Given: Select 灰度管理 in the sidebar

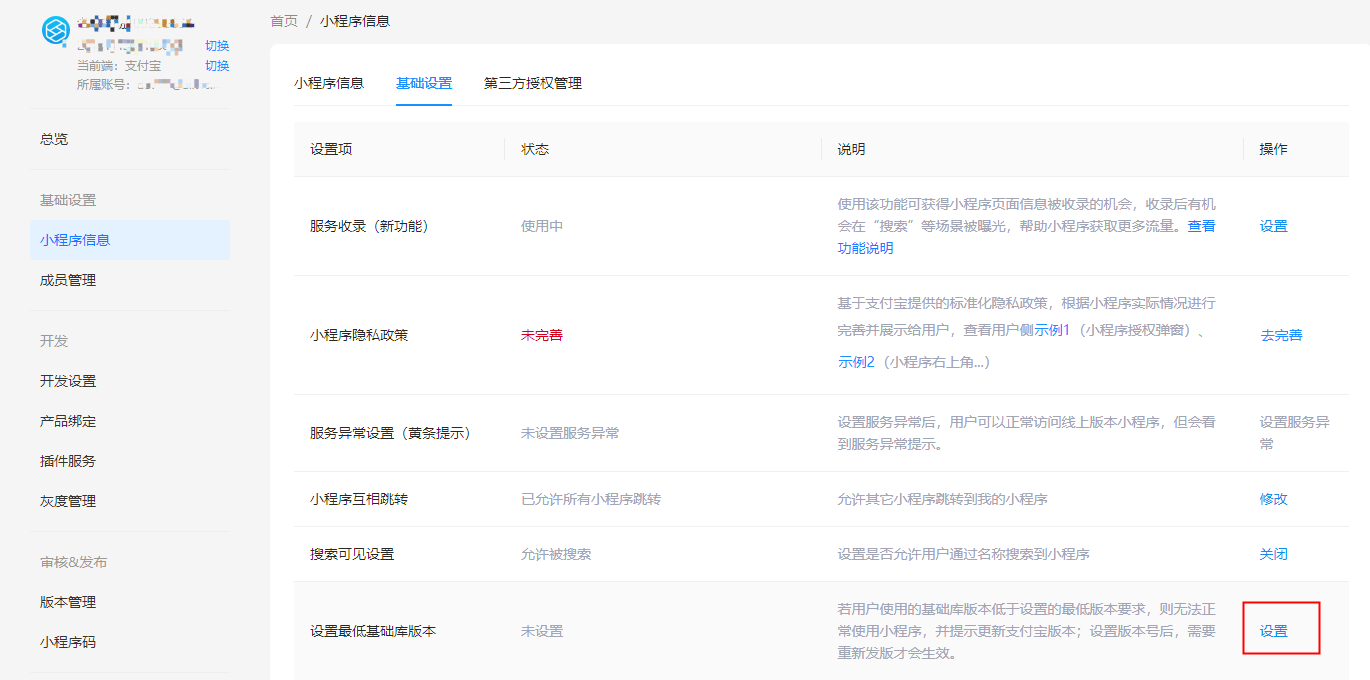Looking at the screenshot, I should coord(68,501).
